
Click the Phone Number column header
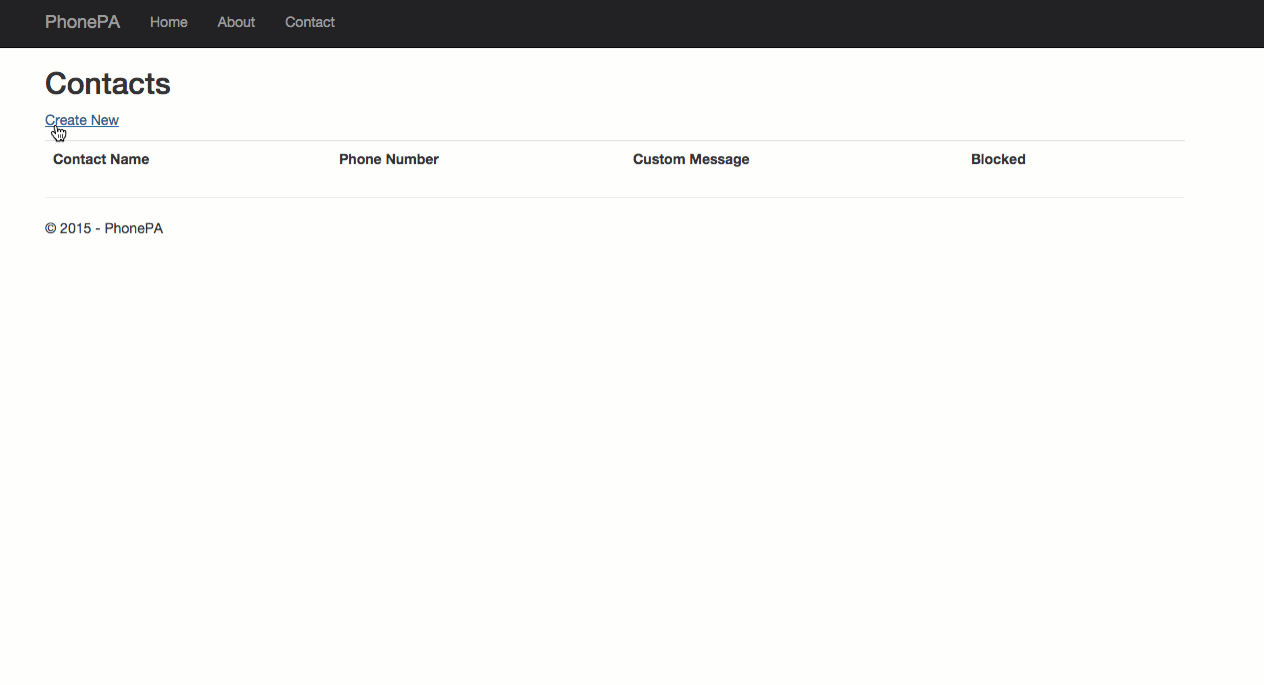click(x=388, y=159)
